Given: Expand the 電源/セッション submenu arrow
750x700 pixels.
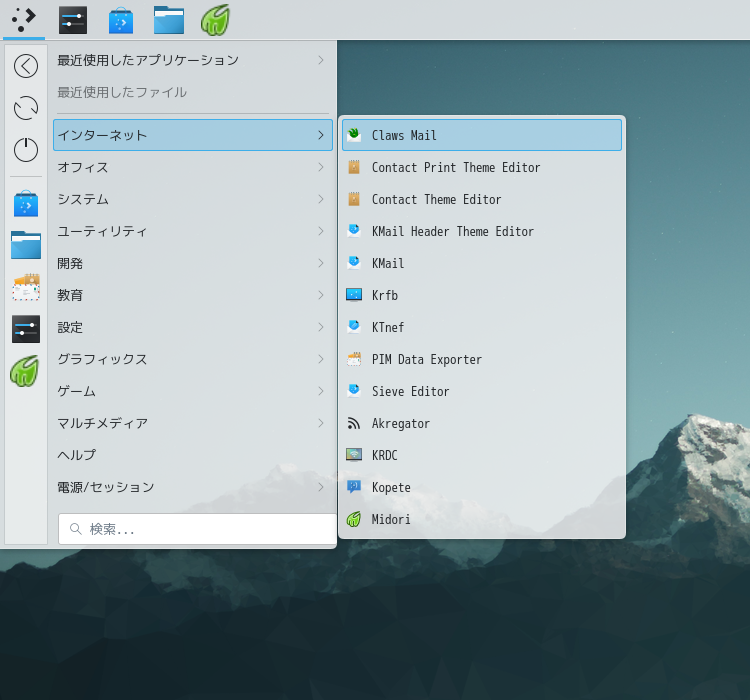Looking at the screenshot, I should (321, 487).
